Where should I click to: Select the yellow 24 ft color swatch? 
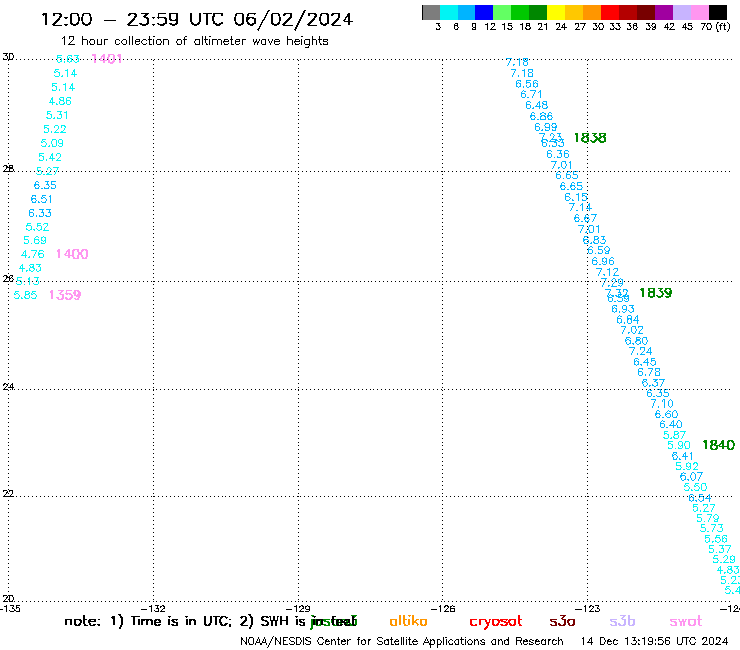pos(556,12)
